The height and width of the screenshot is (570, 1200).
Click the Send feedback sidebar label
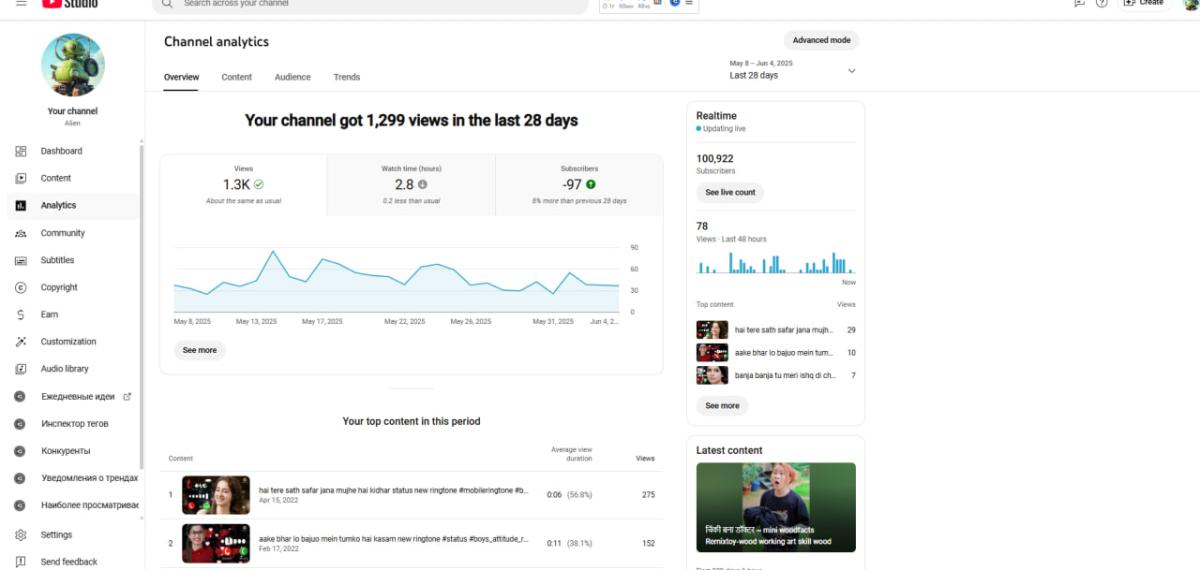[x=69, y=562]
